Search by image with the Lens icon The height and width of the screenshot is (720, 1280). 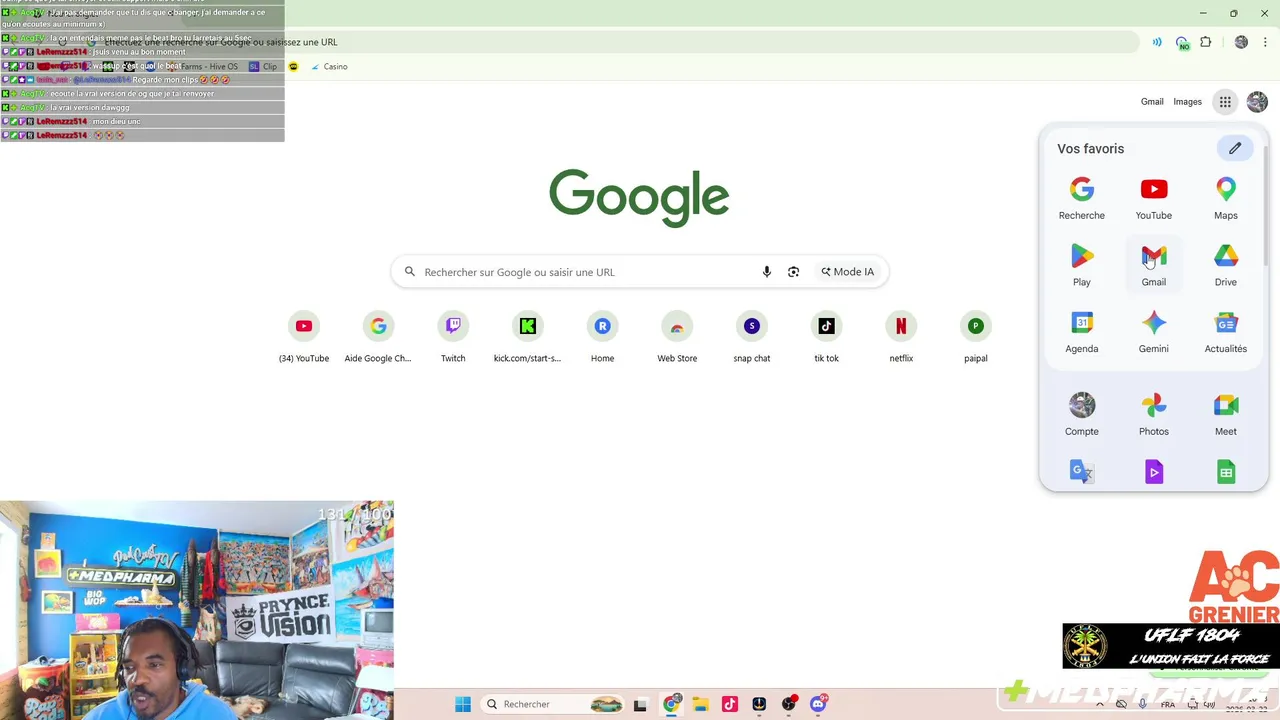click(793, 272)
